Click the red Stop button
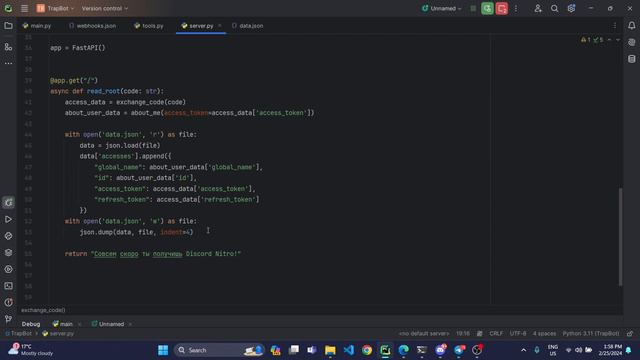Viewport: 640px width, 360px height. tap(502, 8)
